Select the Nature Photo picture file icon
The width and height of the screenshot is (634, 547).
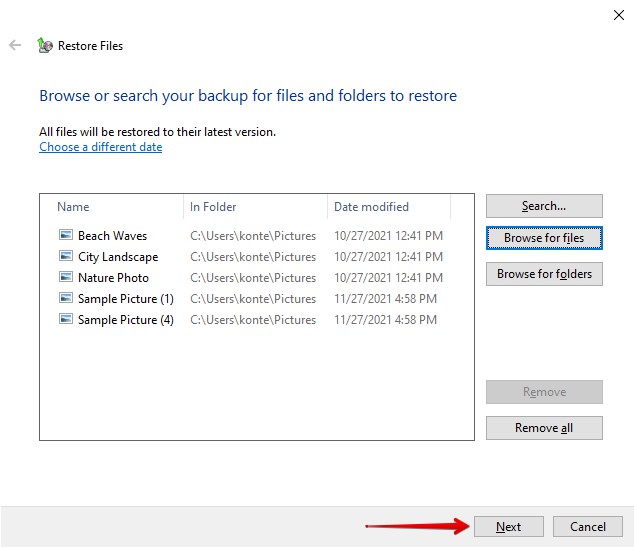click(66, 277)
